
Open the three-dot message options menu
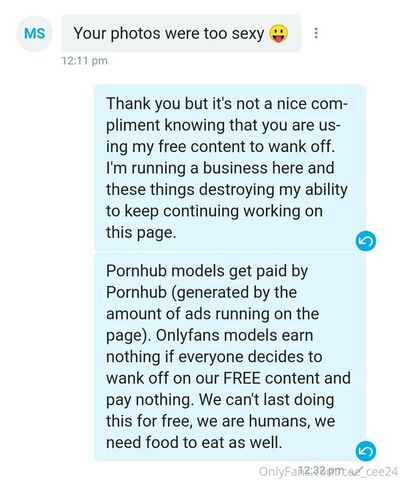tap(316, 33)
